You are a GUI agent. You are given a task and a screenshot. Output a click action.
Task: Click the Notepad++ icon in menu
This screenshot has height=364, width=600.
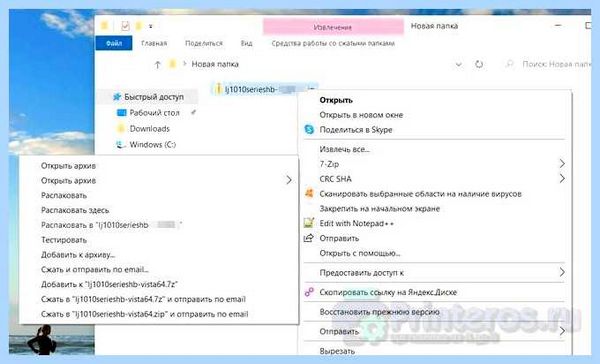309,223
